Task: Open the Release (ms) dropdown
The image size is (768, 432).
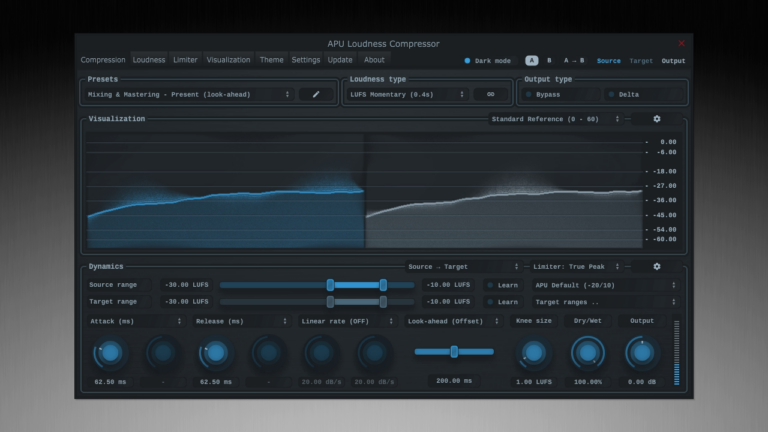Action: 241,321
